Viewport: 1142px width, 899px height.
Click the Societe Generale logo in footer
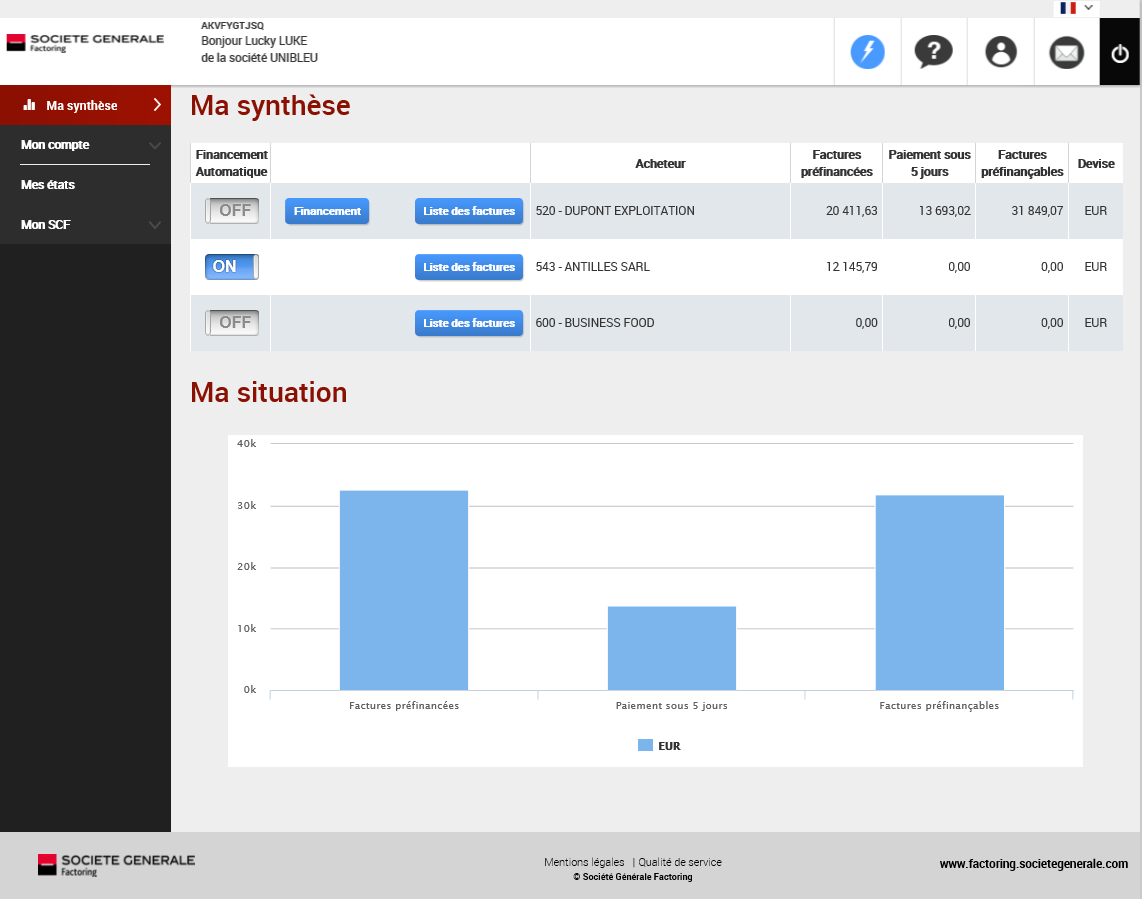[x=116, y=865]
